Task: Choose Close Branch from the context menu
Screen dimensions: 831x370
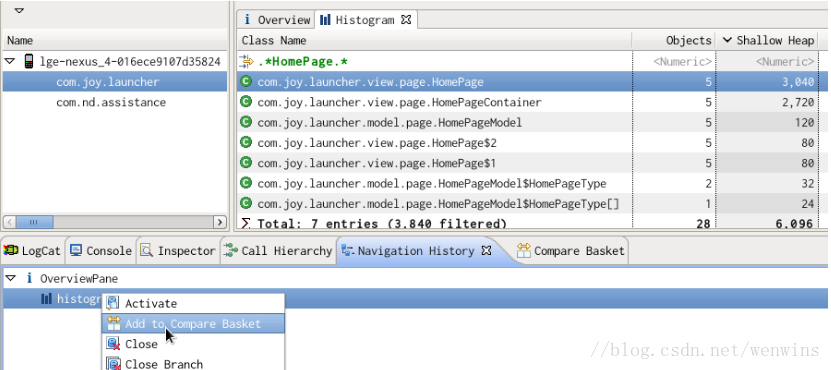Action: (193, 364)
